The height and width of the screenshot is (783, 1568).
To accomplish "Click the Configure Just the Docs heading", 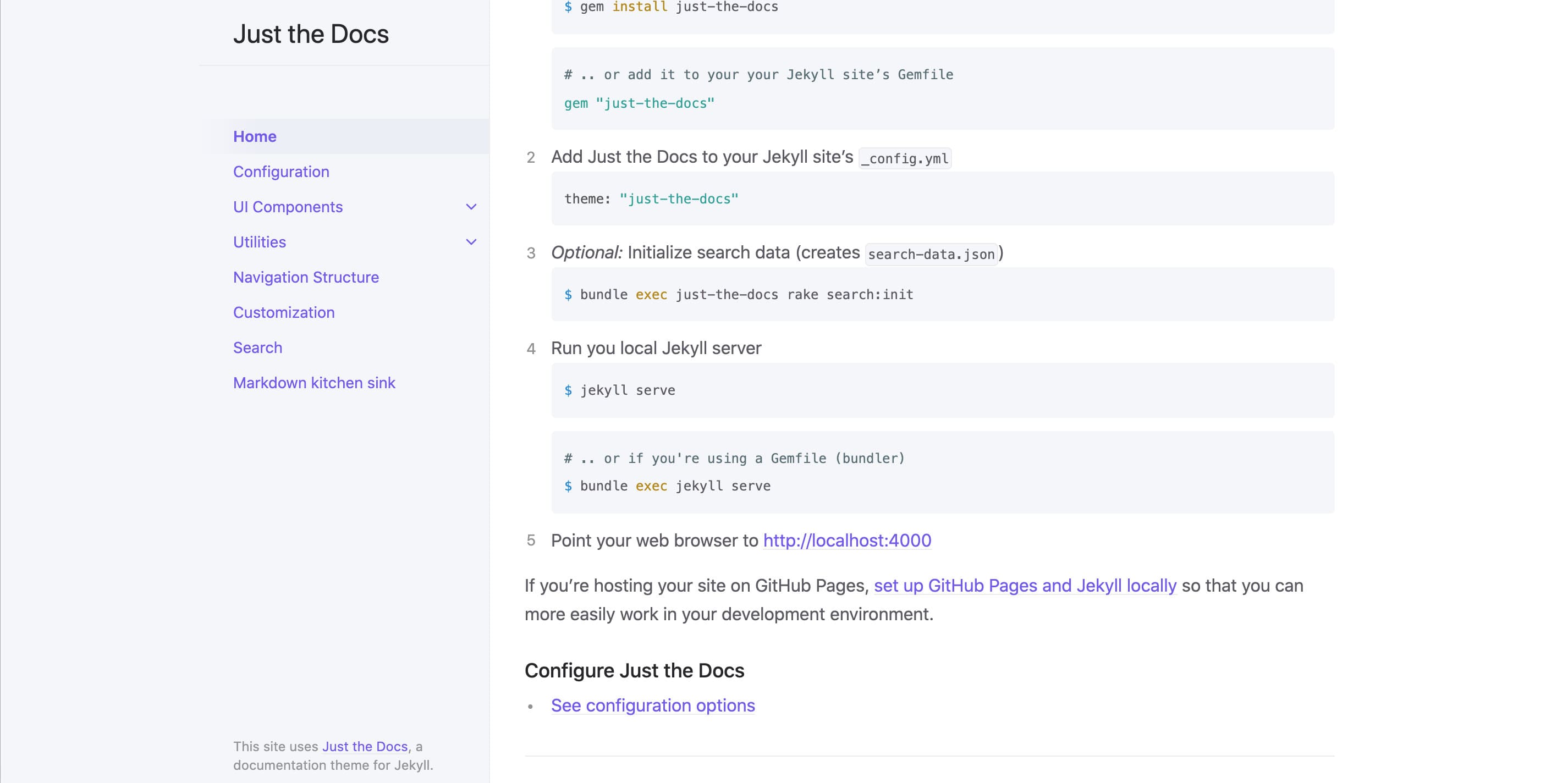I will (634, 670).
